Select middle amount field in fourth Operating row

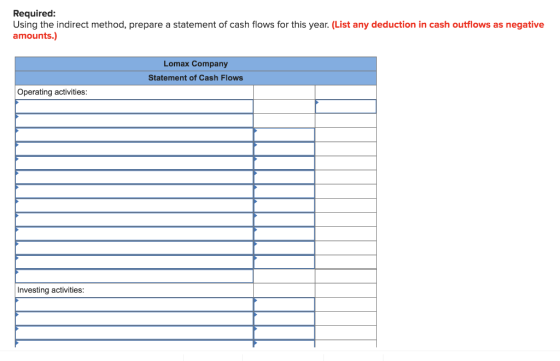pos(284,149)
